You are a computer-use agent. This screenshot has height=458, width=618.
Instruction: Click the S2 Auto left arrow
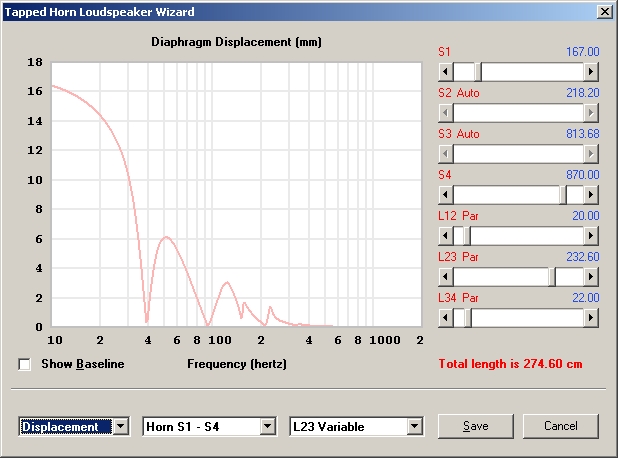click(446, 113)
